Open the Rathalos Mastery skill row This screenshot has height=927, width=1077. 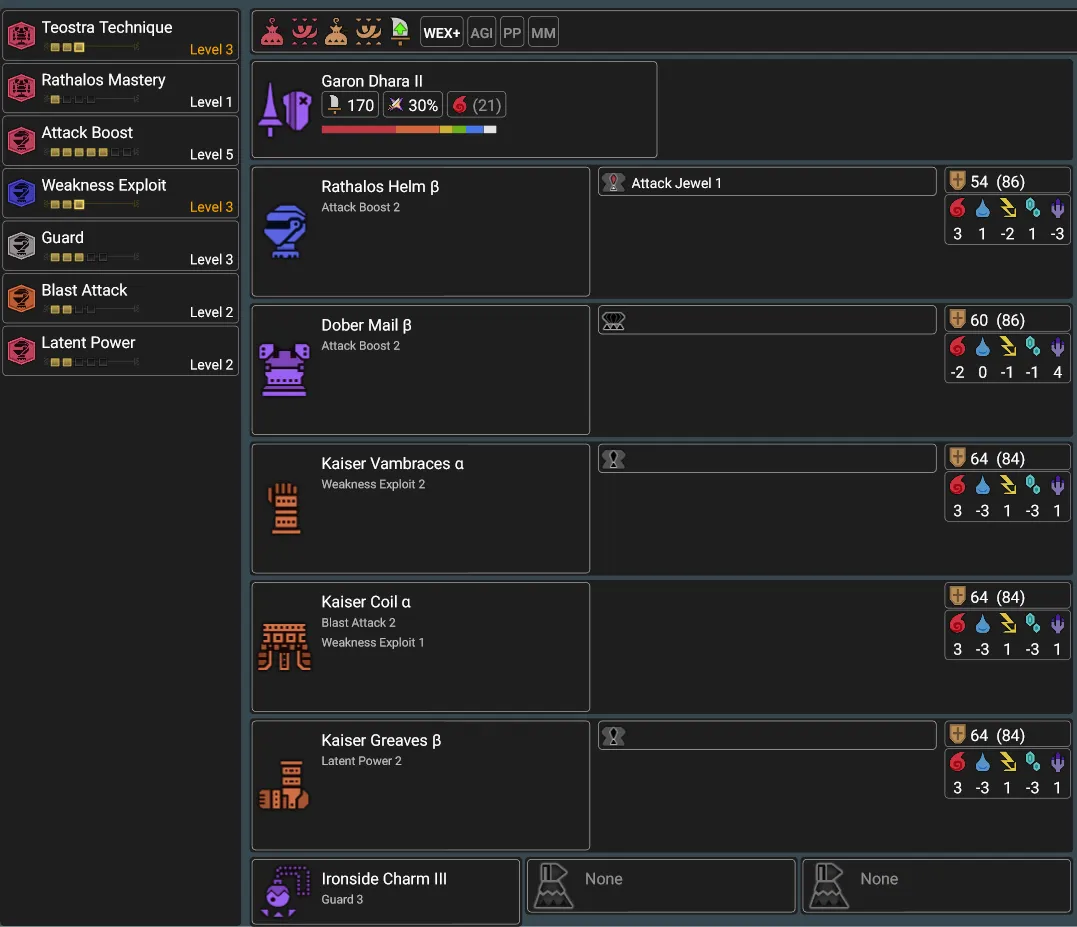point(121,88)
